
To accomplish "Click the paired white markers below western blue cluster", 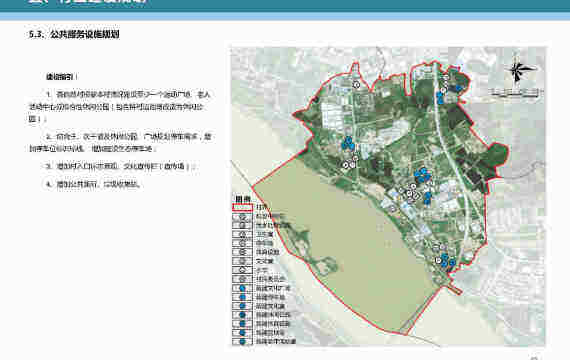I will coord(349,165).
